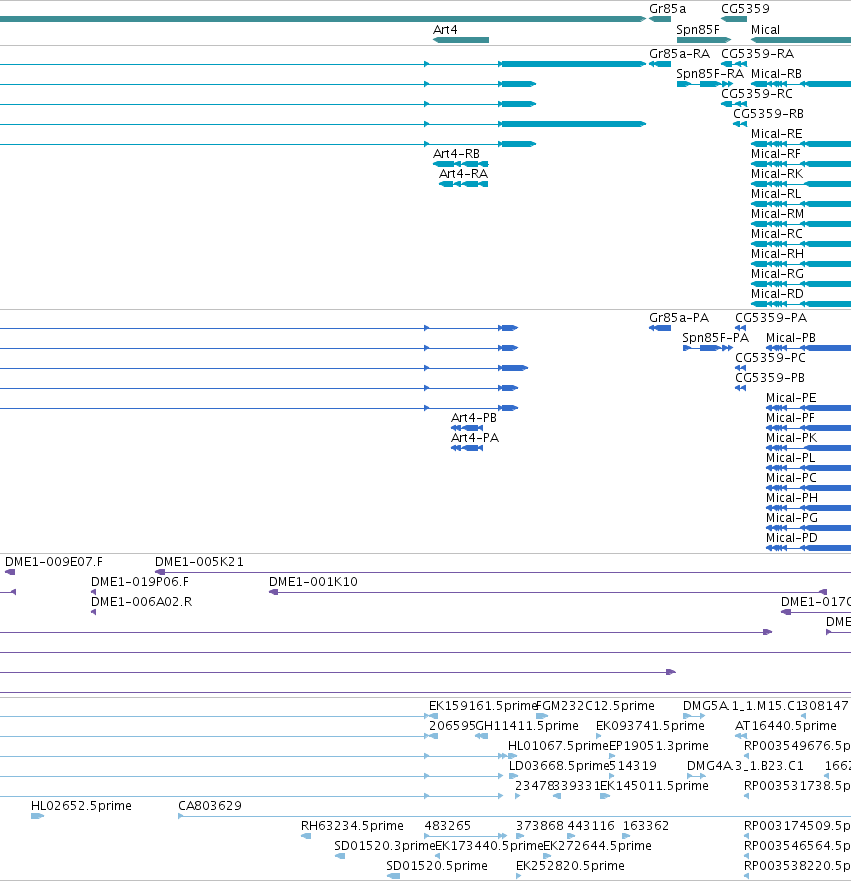Click CDS feature Mical-PL
The width and height of the screenshot is (851, 881).
[x=808, y=468]
